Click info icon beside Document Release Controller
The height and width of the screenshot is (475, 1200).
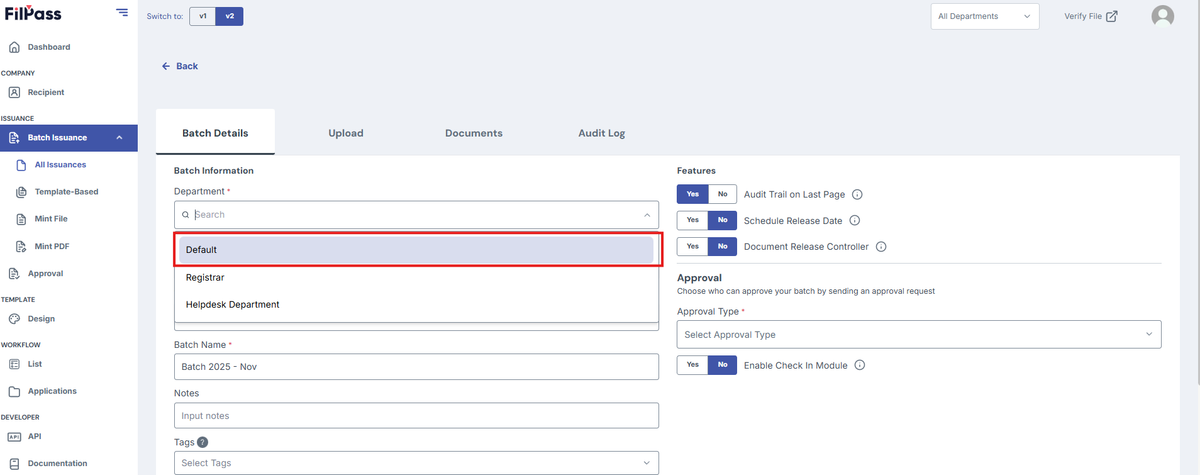tap(881, 246)
